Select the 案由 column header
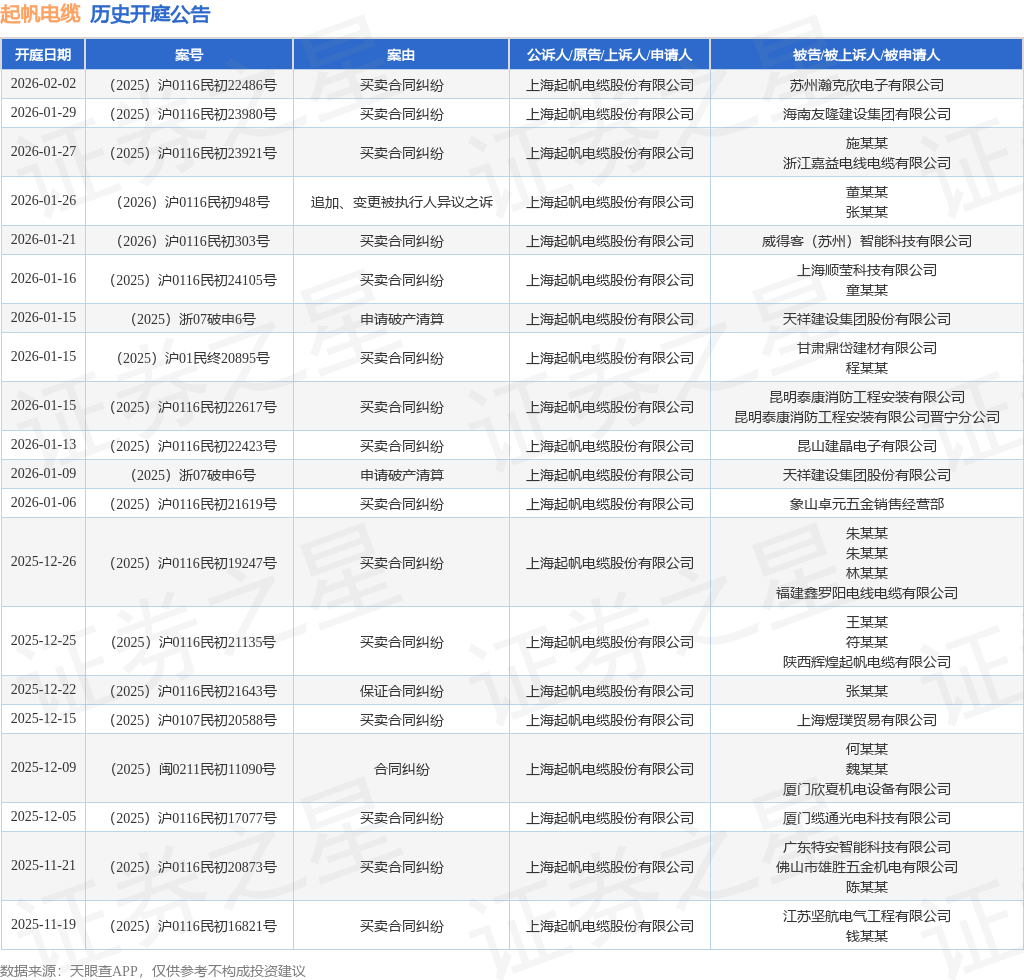The height and width of the screenshot is (980, 1024). click(401, 55)
